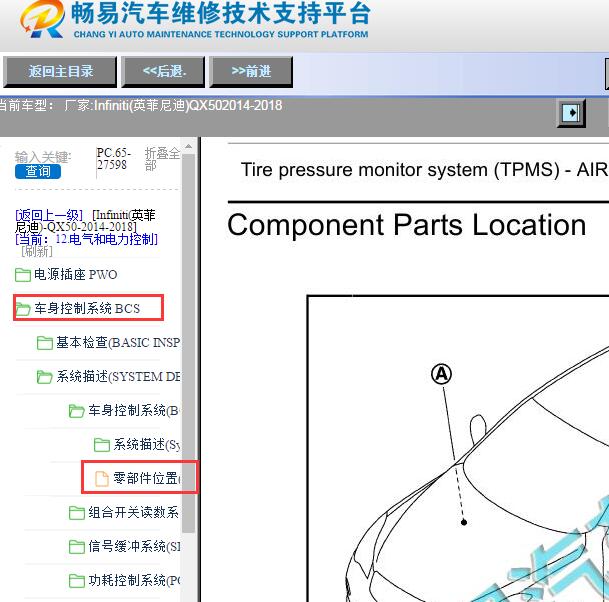Select 信号缓冲系统(SI row text
Image resolution: width=609 pixels, height=602 pixels.
(134, 546)
